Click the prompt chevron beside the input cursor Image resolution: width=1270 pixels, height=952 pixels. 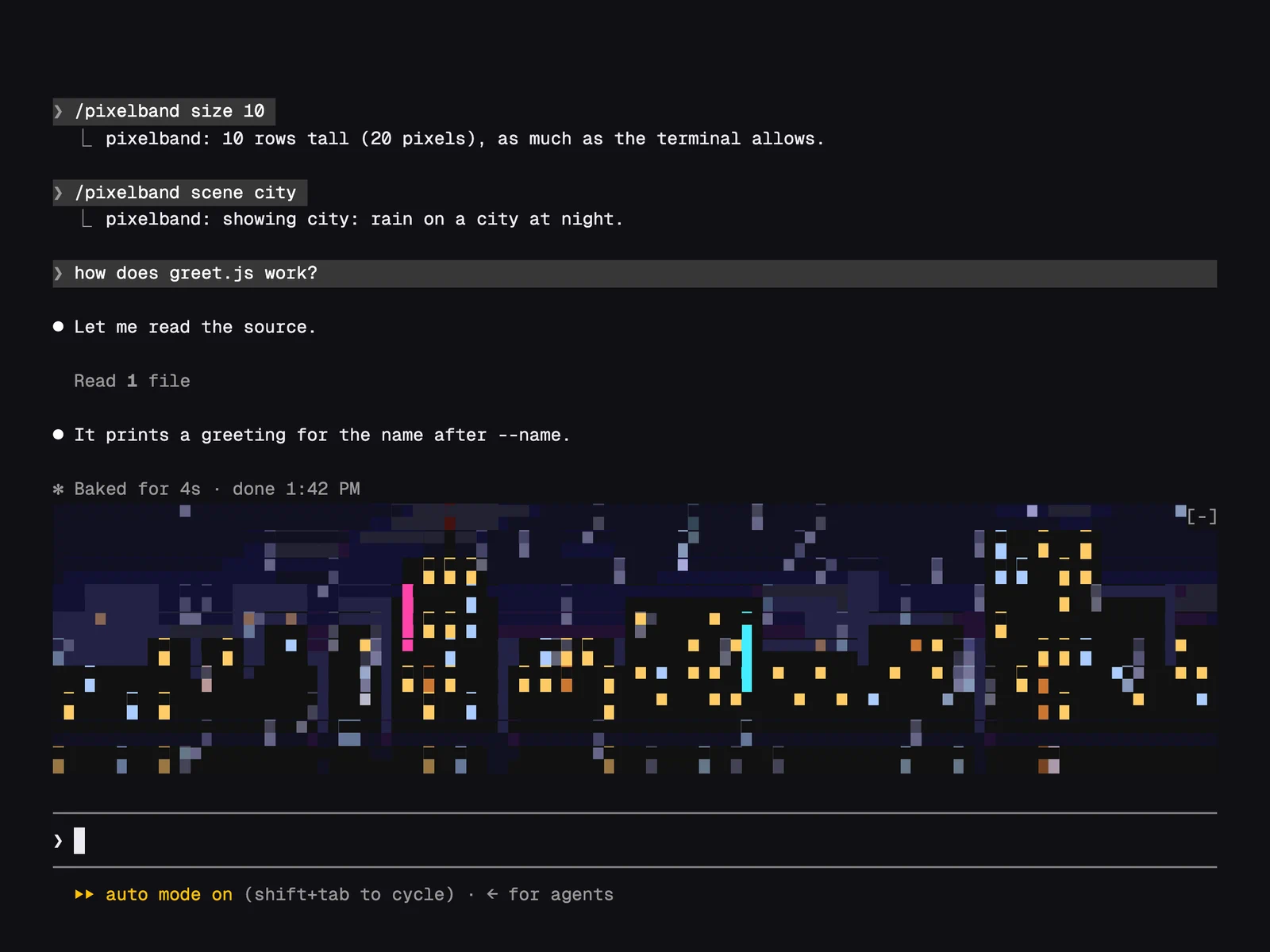click(58, 841)
